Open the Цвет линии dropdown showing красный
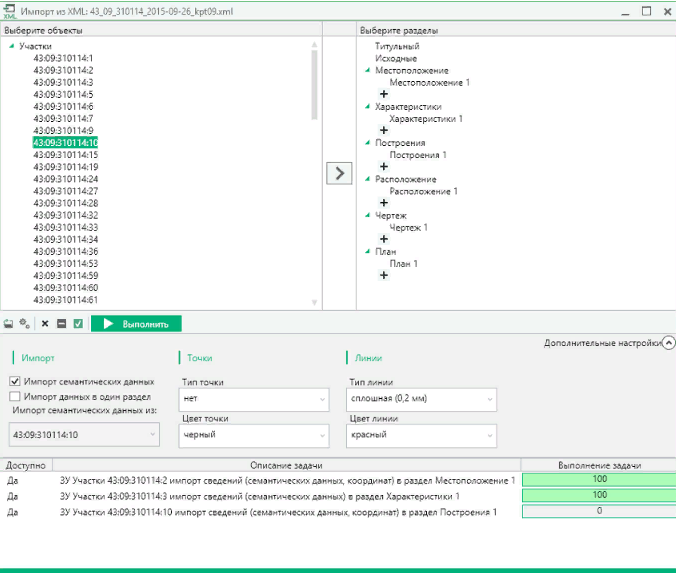The width and height of the screenshot is (676, 573). (421, 436)
